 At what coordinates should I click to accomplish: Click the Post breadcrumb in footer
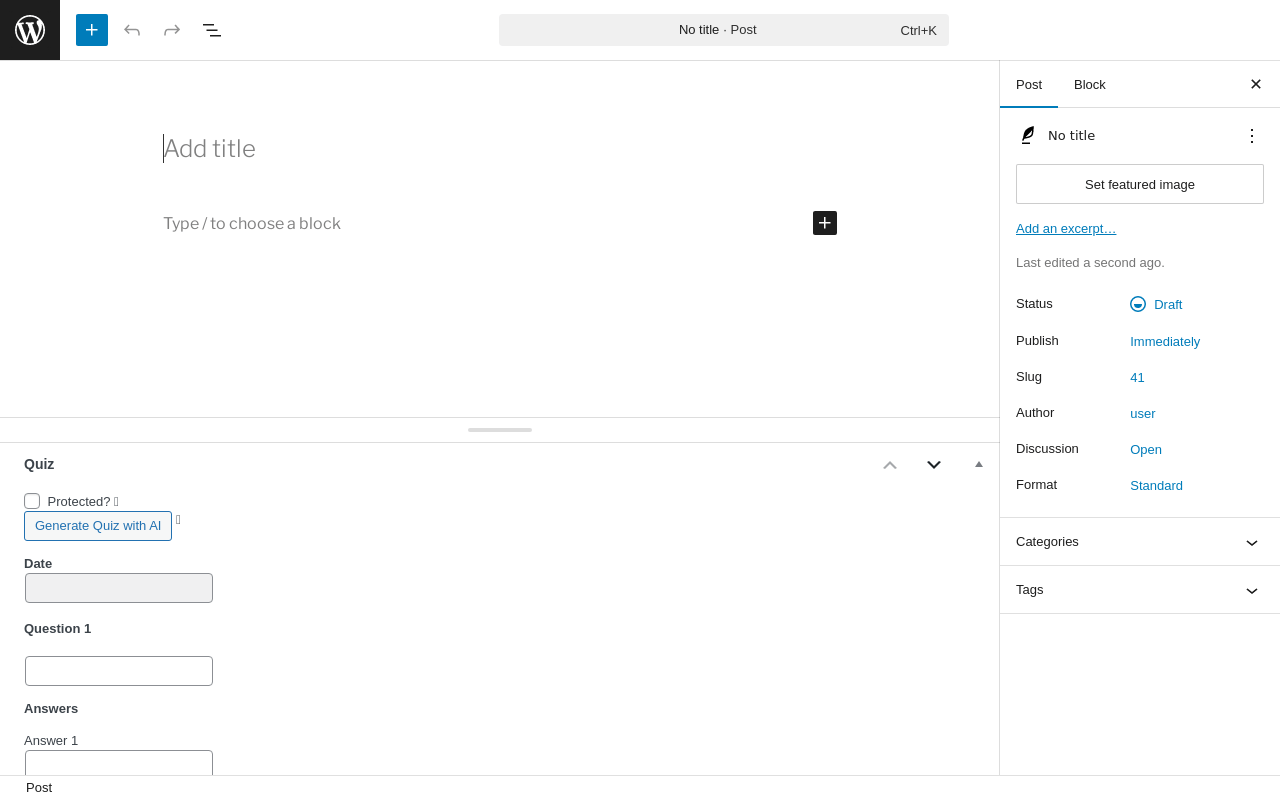39,788
